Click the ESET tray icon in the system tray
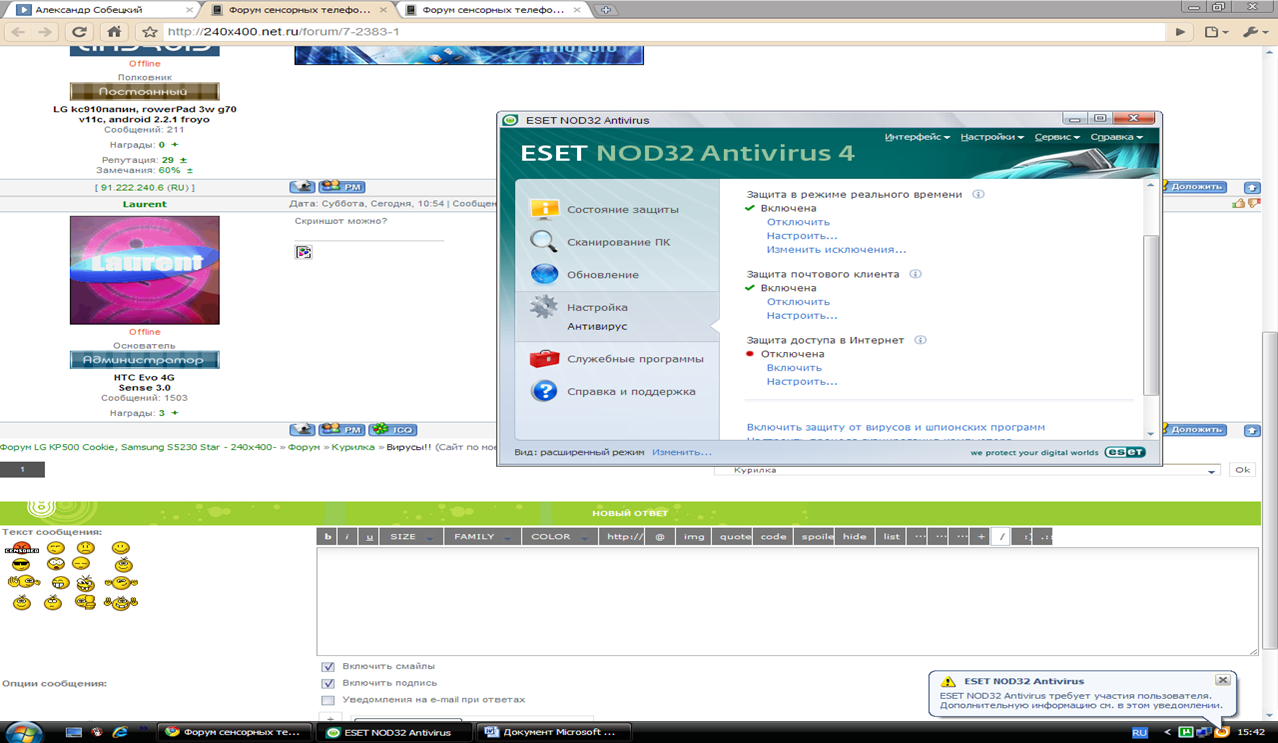Image resolution: width=1278 pixels, height=743 pixels. 1221,732
